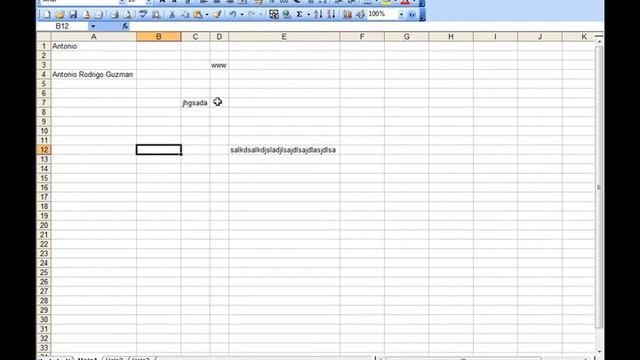This screenshot has height=360, width=640.
Task: Click the Open folder icon
Action: 60,15
